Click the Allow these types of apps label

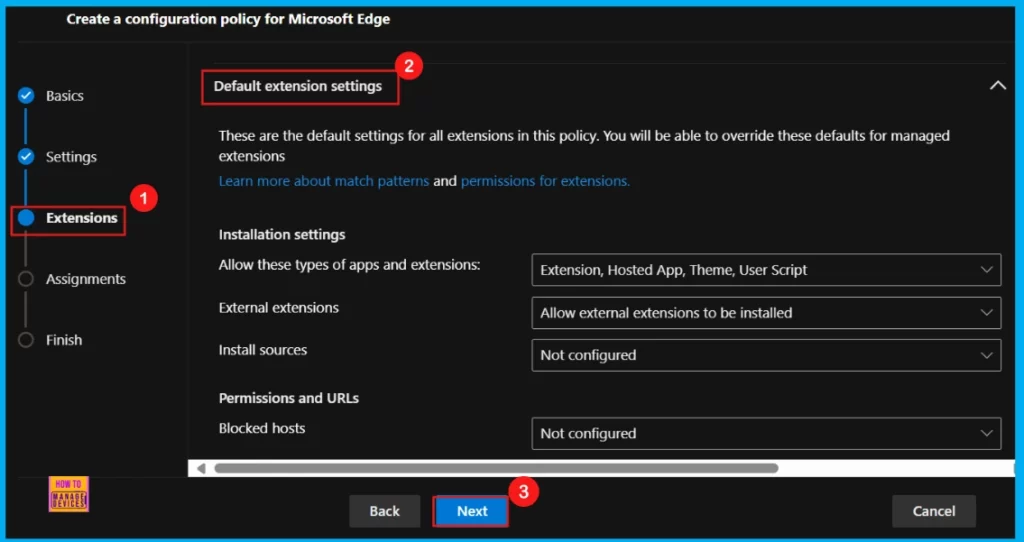pyautogui.click(x=349, y=265)
